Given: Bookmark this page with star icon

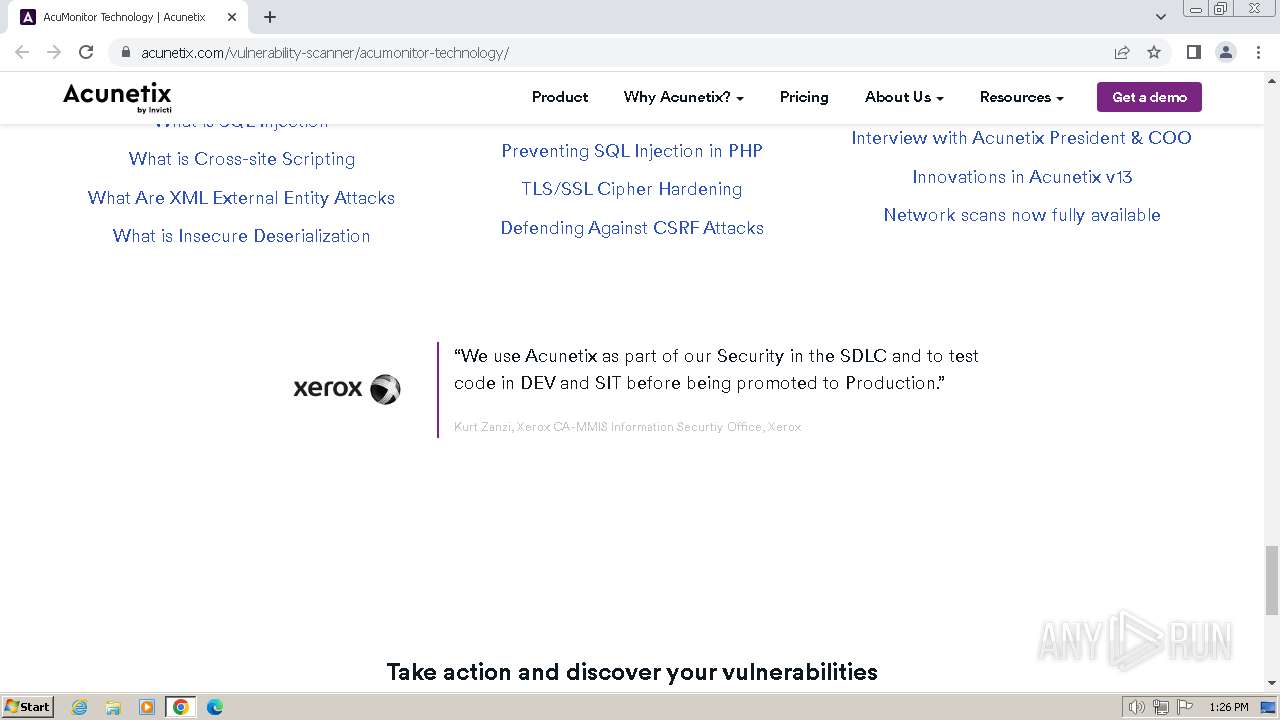Looking at the screenshot, I should click(x=1154, y=52).
